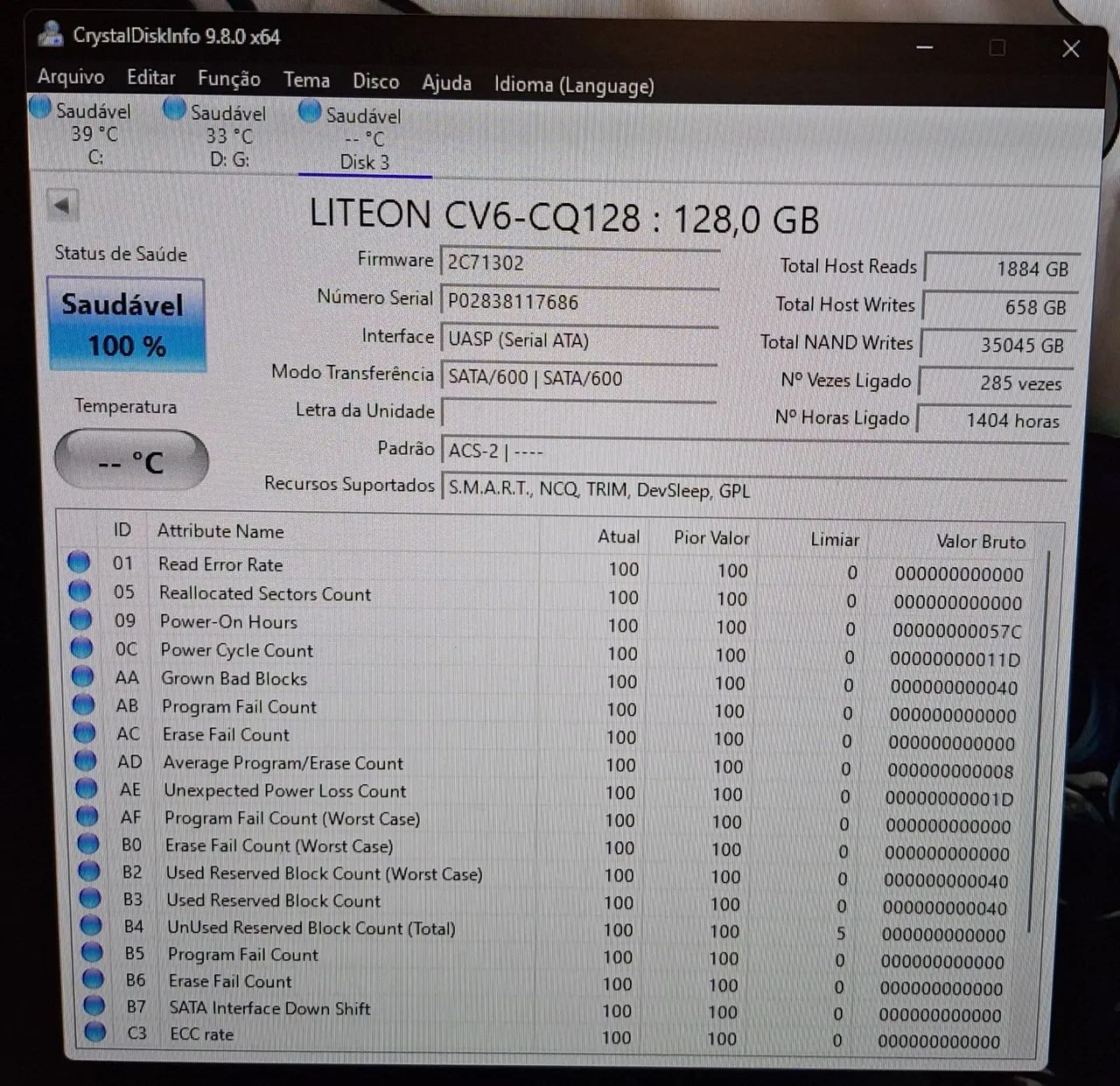Click the power-on count value 285 vezes
Viewport: 1120px width, 1086px height.
pos(994,382)
